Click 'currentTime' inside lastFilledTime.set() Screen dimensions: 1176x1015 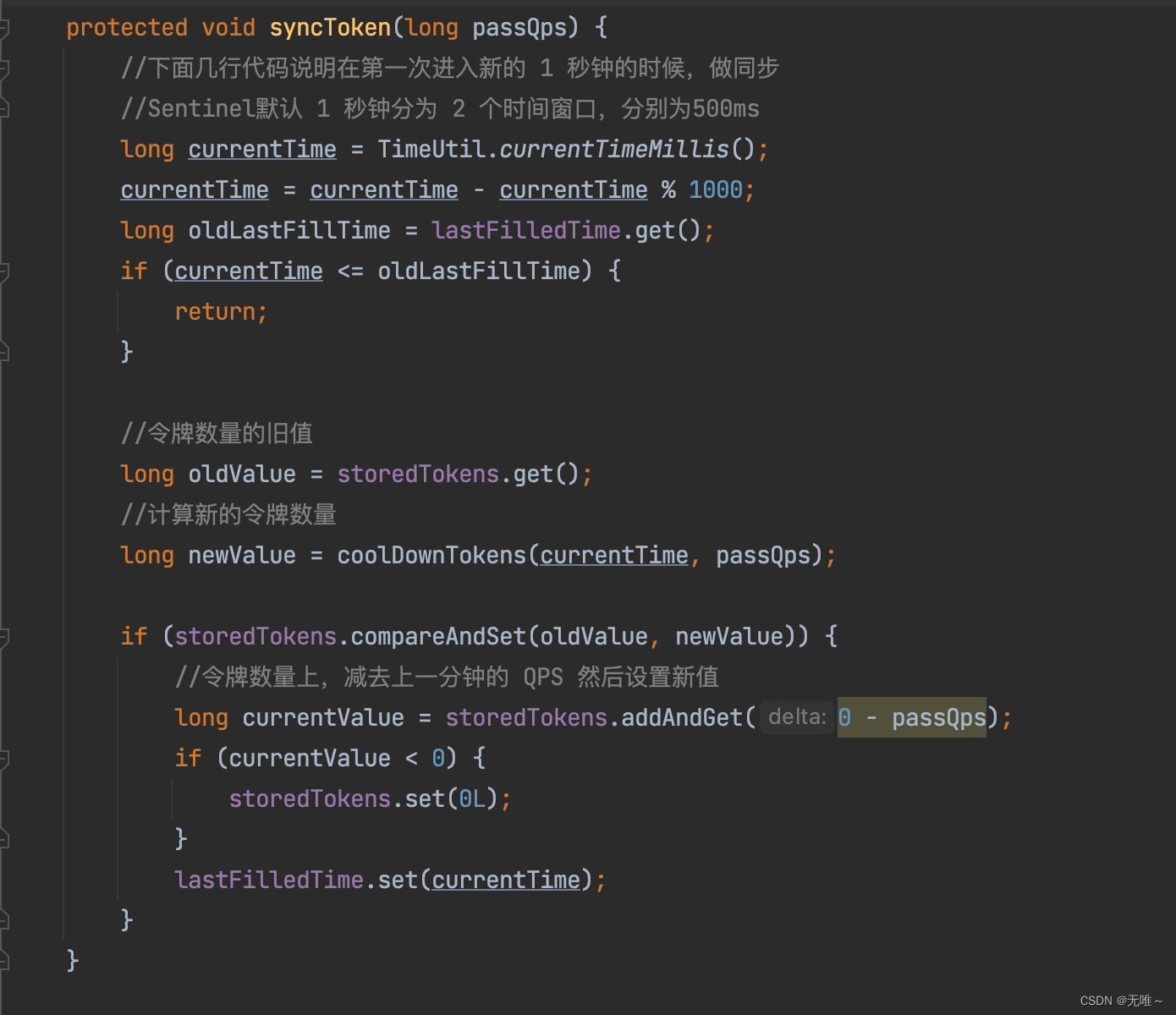pos(506,881)
